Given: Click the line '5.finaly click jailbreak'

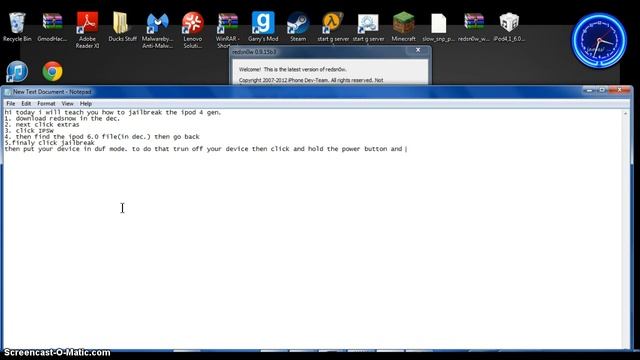Looking at the screenshot, I should click(x=49, y=143).
